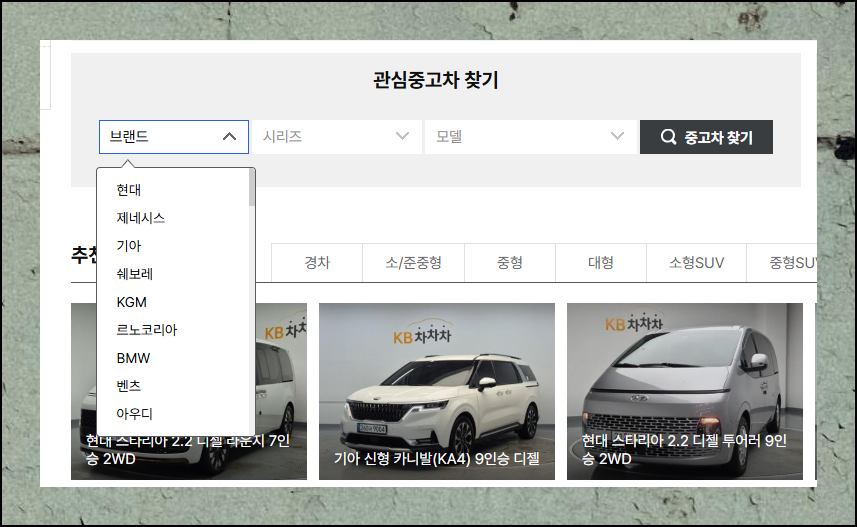The image size is (857, 527).
Task: Pick KGM from the brand list
Action: (x=132, y=302)
